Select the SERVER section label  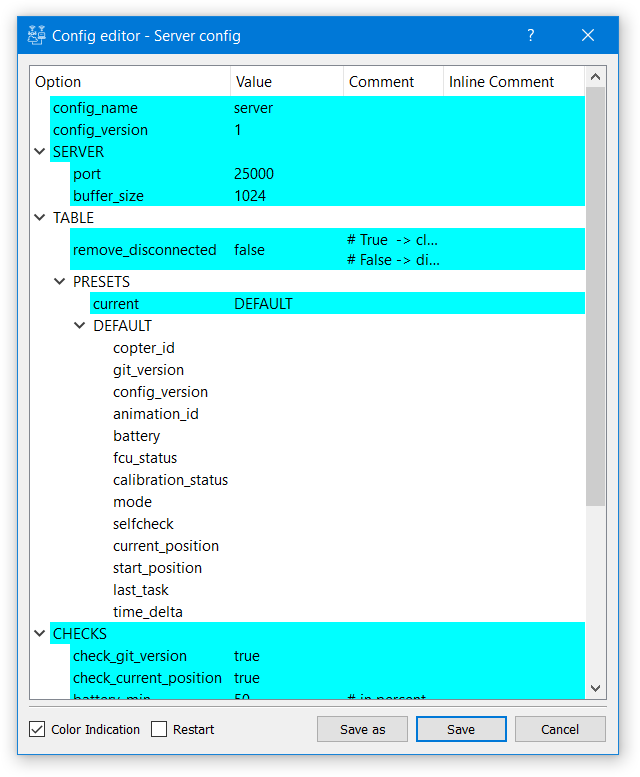pos(78,151)
